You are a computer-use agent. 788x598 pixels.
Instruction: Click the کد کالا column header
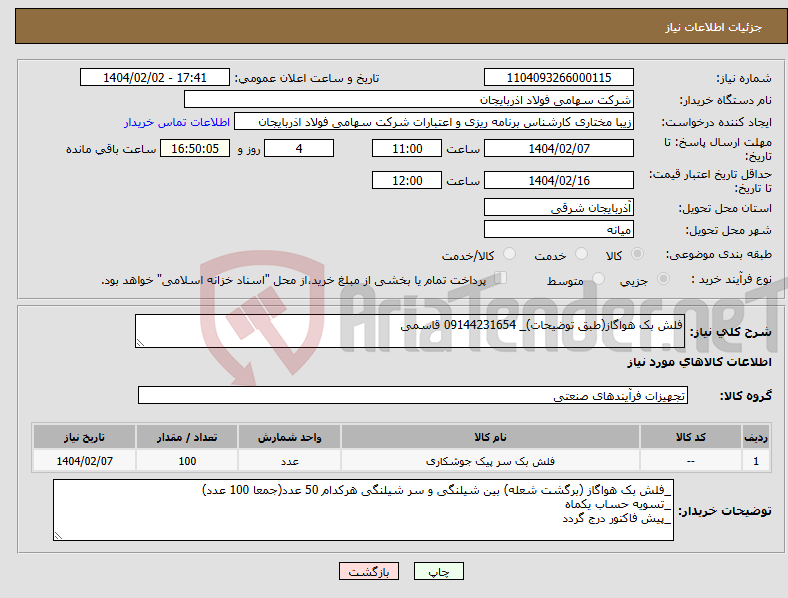691,437
